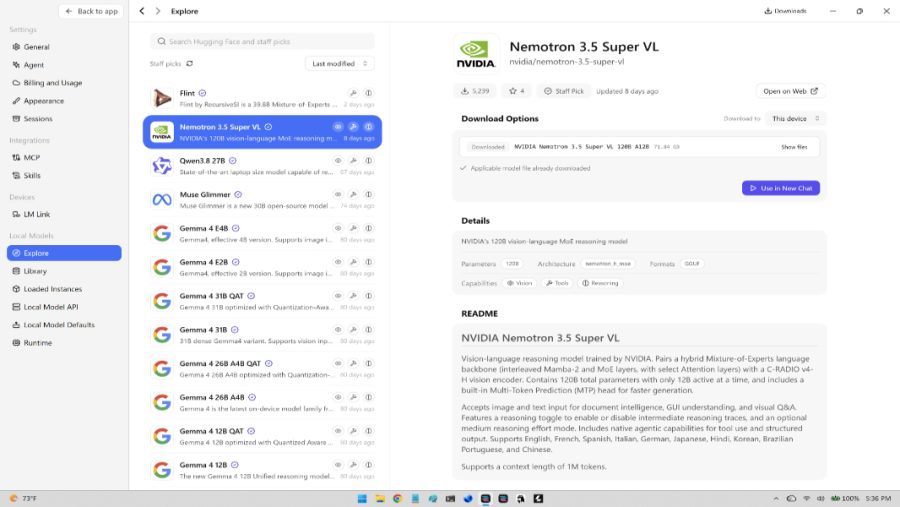Open Loaded Instances section

(52, 289)
